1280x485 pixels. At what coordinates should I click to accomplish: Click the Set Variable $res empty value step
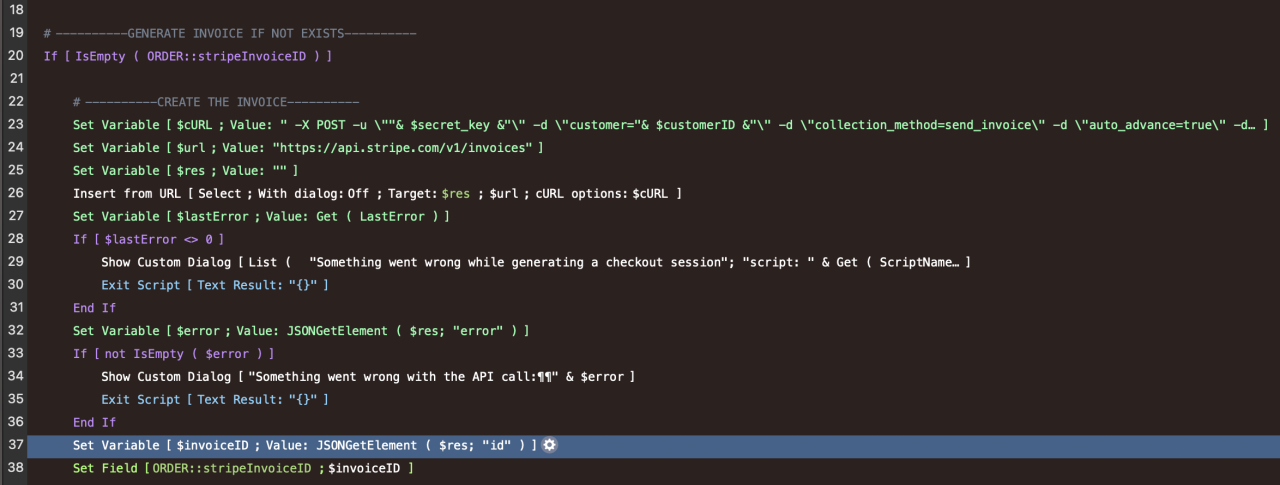click(185, 170)
